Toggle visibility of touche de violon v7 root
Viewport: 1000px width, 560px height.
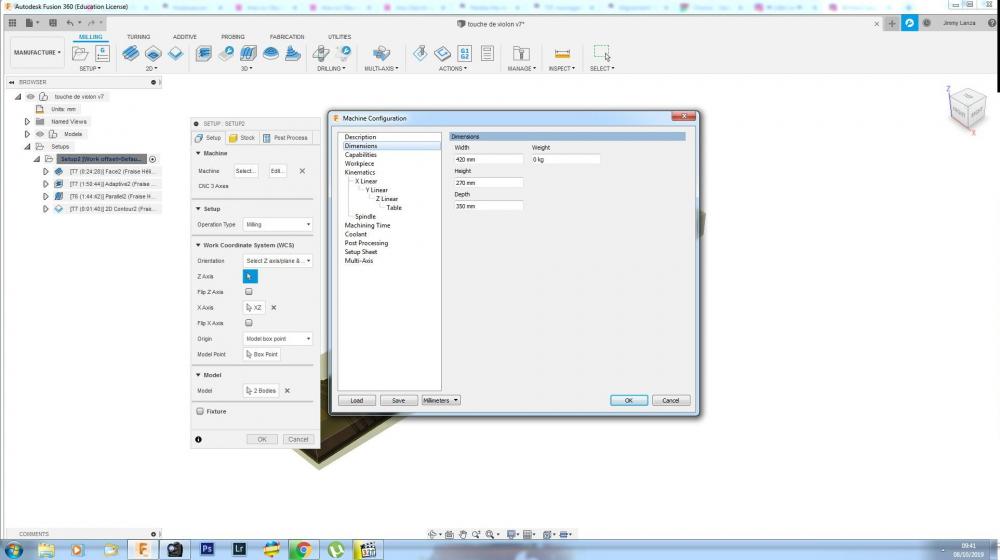click(31, 96)
